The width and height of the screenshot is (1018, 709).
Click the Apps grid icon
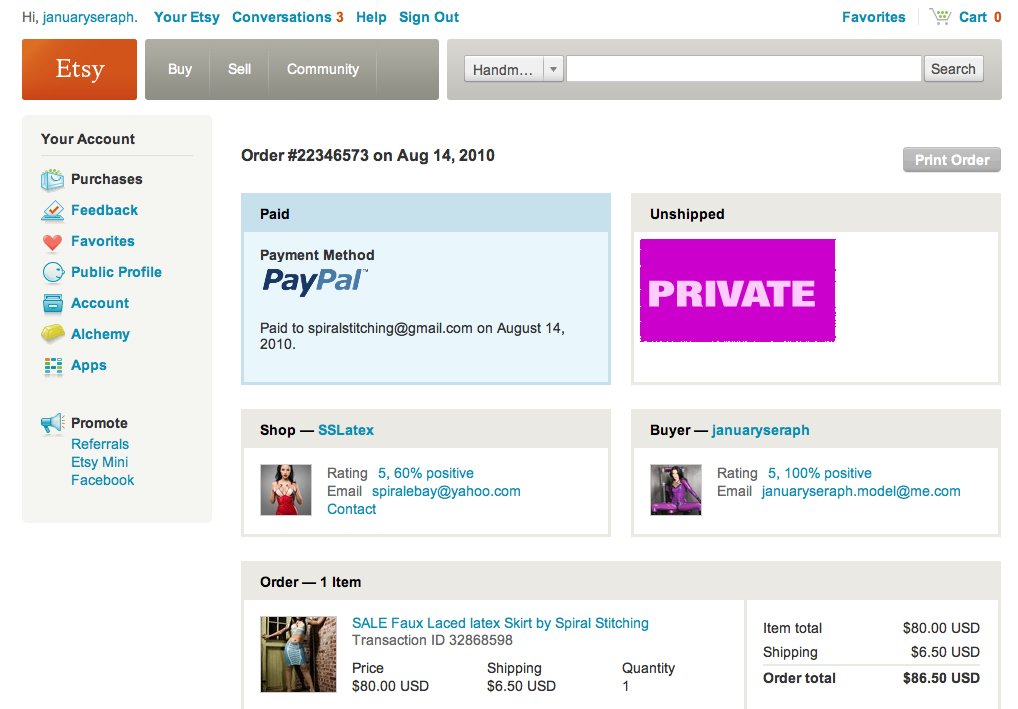coord(53,366)
